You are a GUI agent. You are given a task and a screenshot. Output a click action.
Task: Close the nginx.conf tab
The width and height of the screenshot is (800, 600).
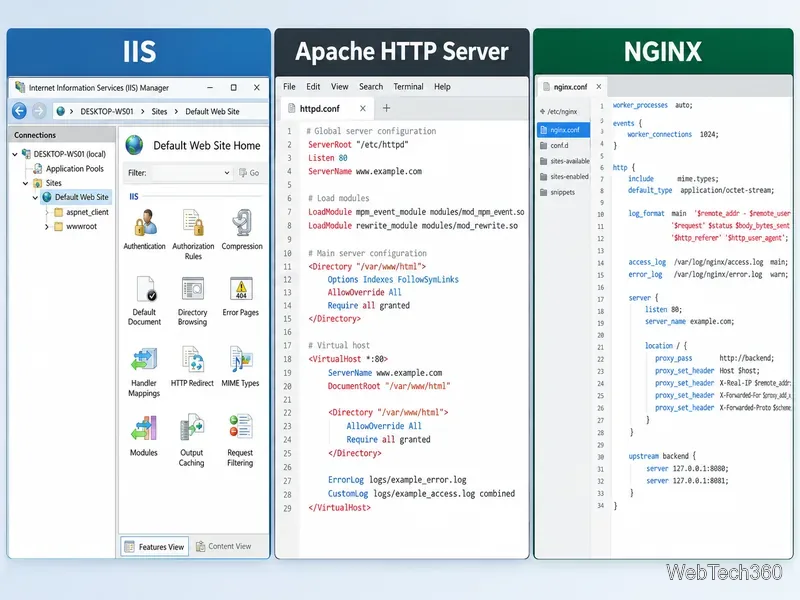tap(598, 87)
